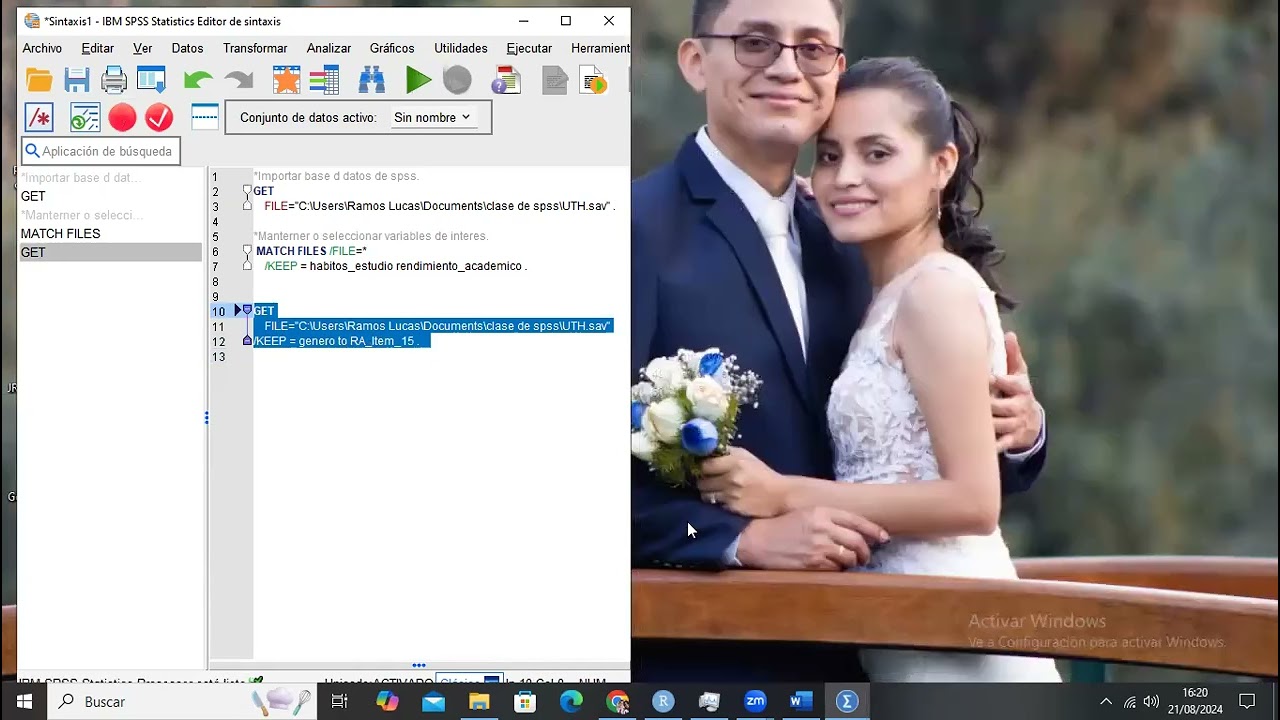Open Word from the taskbar

coord(801,702)
